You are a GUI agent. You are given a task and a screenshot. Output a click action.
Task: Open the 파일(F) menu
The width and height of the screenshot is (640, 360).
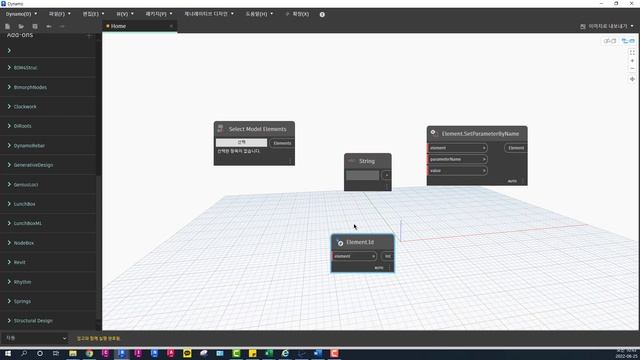[60, 14]
